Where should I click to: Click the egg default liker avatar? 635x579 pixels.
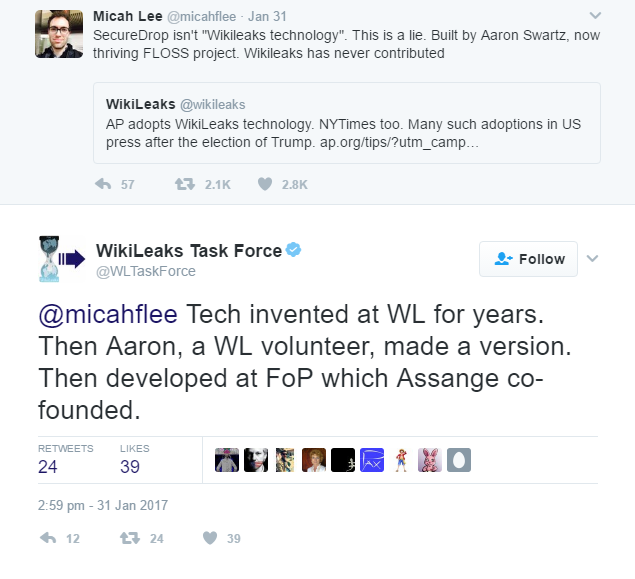[459, 460]
